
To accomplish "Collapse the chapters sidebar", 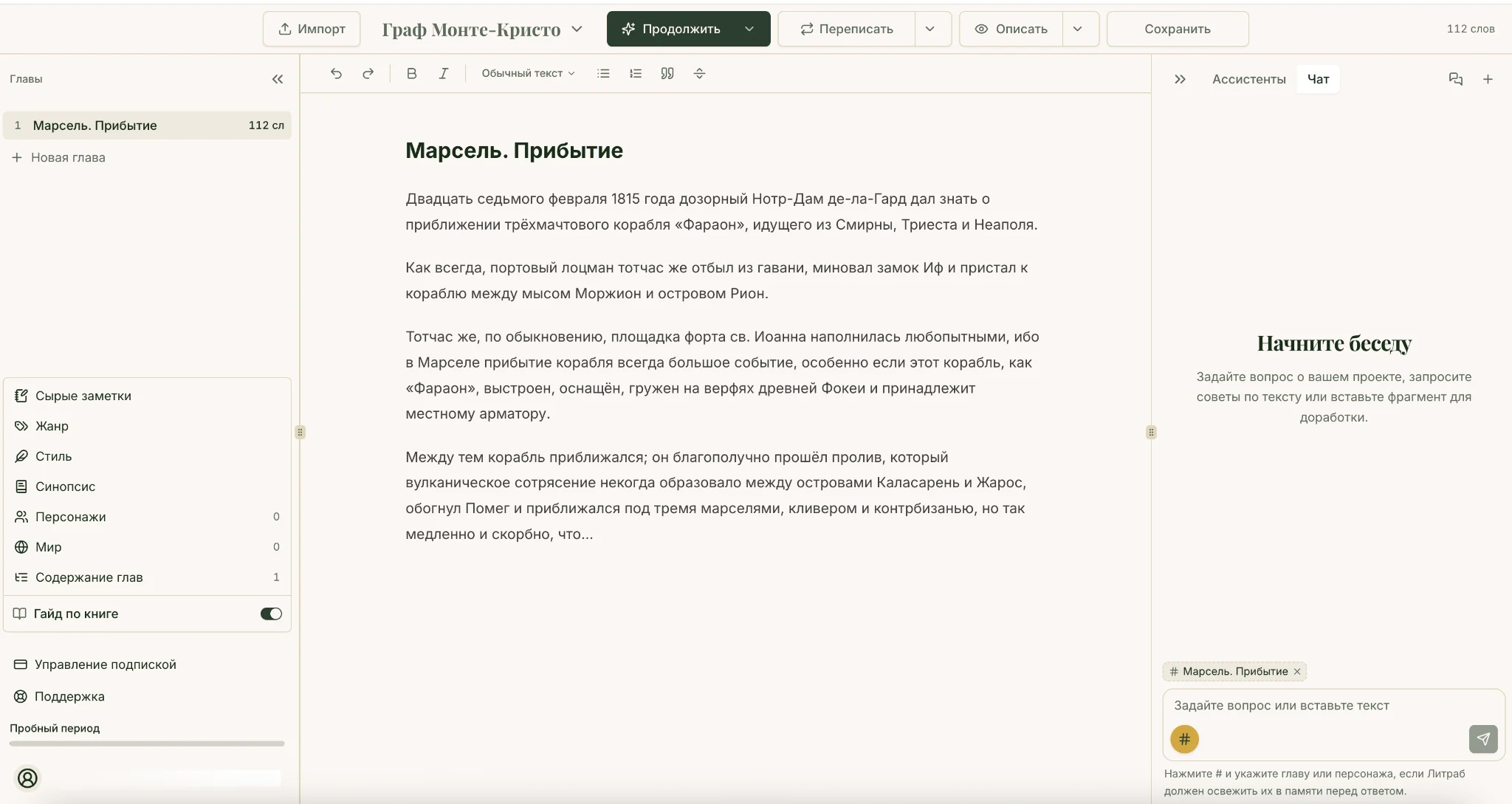I will coord(278,79).
